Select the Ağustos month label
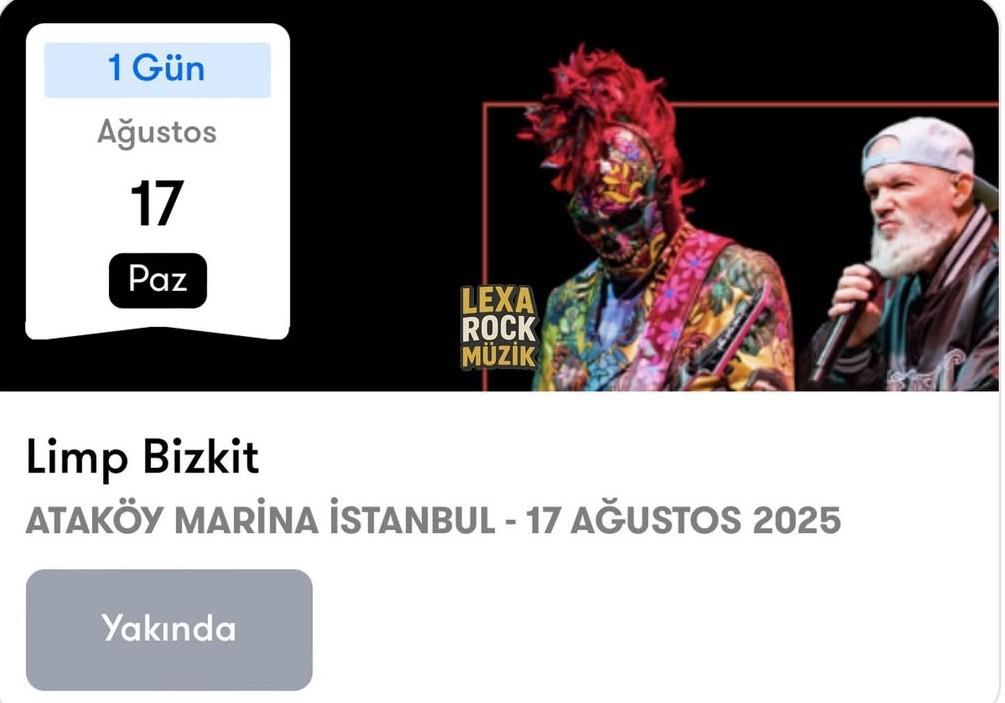1005x703 pixels. (157, 133)
